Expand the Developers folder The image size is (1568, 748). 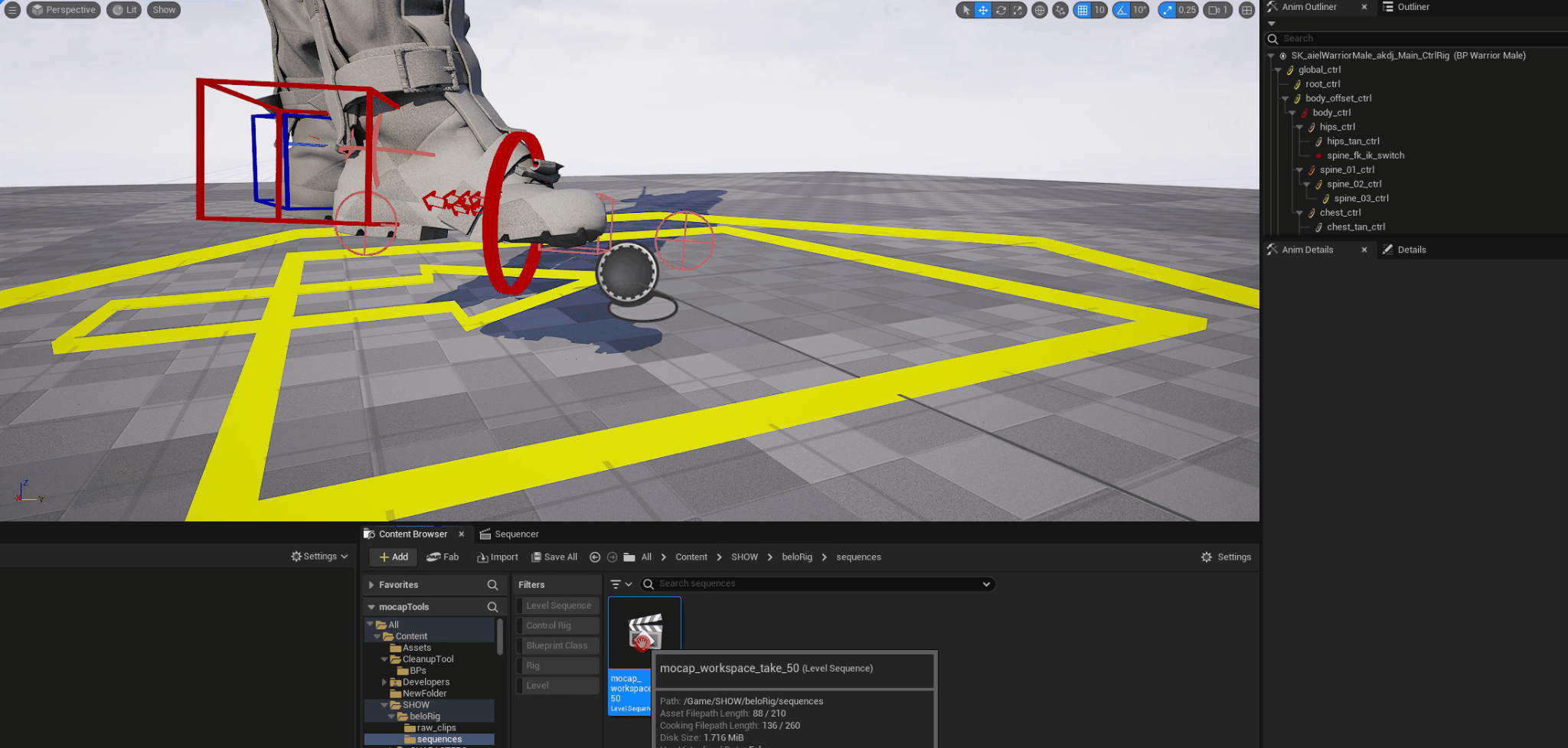coord(384,682)
